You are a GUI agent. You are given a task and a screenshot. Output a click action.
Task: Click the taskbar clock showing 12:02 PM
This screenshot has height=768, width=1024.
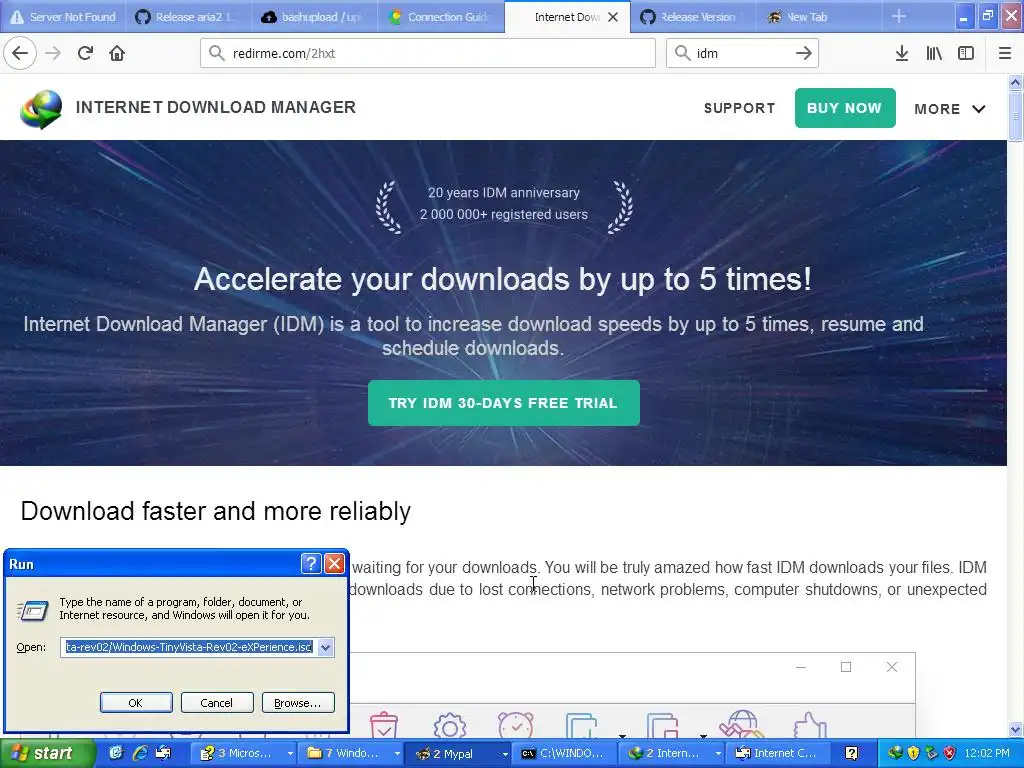tap(987, 753)
